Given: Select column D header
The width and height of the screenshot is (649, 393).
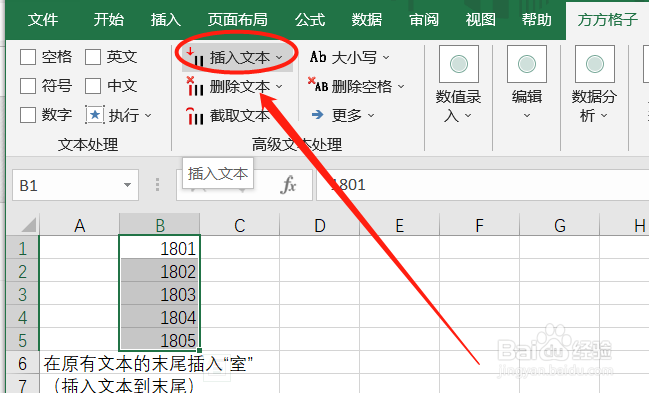Looking at the screenshot, I should tap(320, 225).
